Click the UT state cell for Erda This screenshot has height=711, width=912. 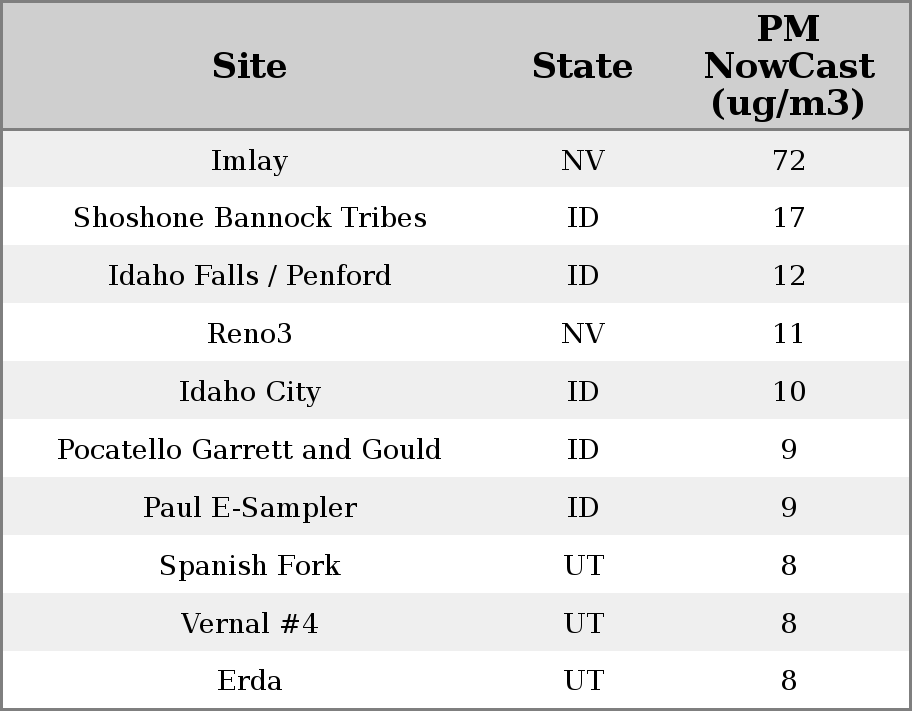tap(582, 681)
